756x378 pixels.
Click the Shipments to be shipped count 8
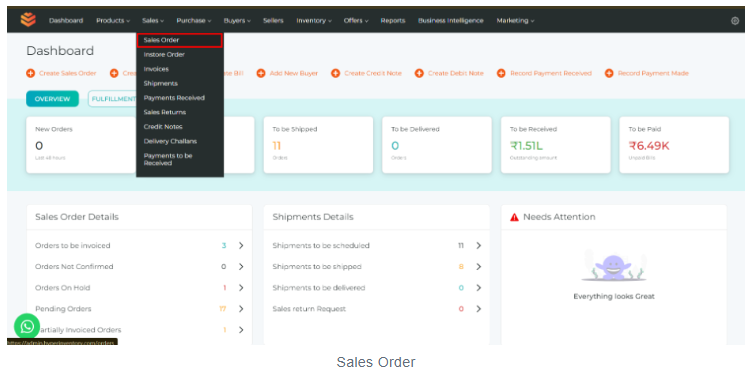[x=461, y=267]
